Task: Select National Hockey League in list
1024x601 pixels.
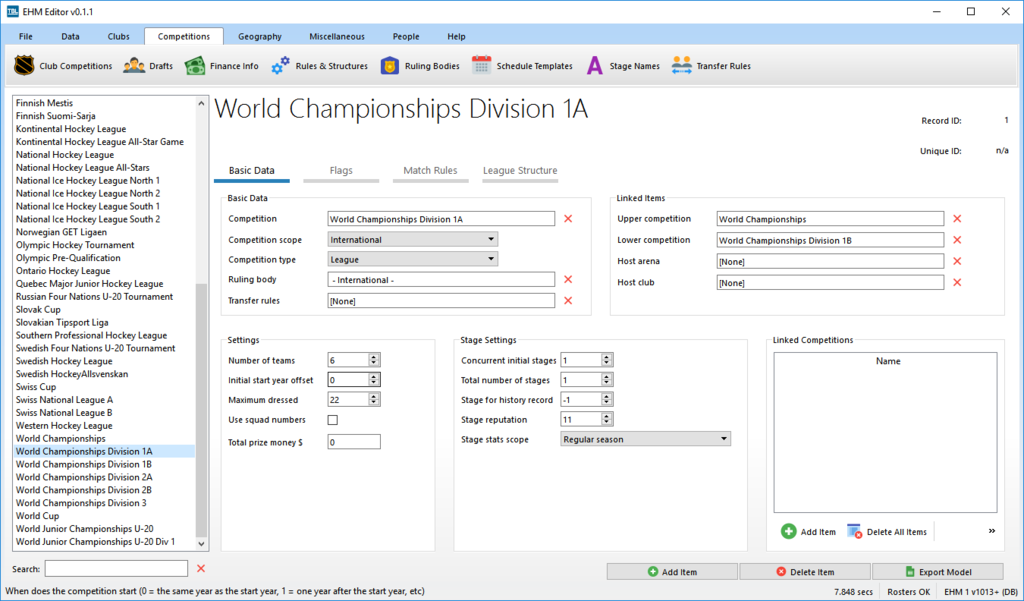Action: pyautogui.click(x=104, y=155)
